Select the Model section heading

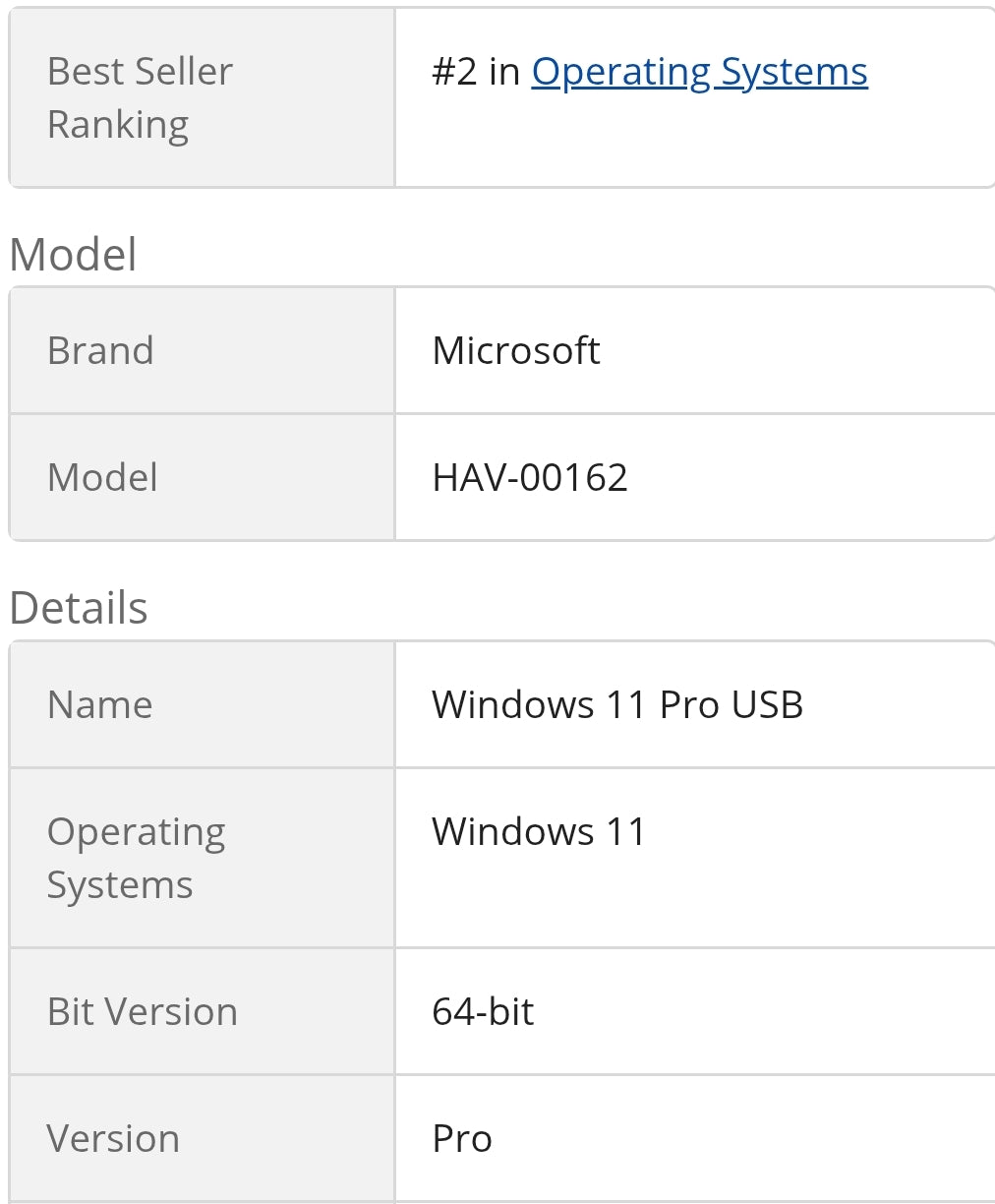point(73,255)
